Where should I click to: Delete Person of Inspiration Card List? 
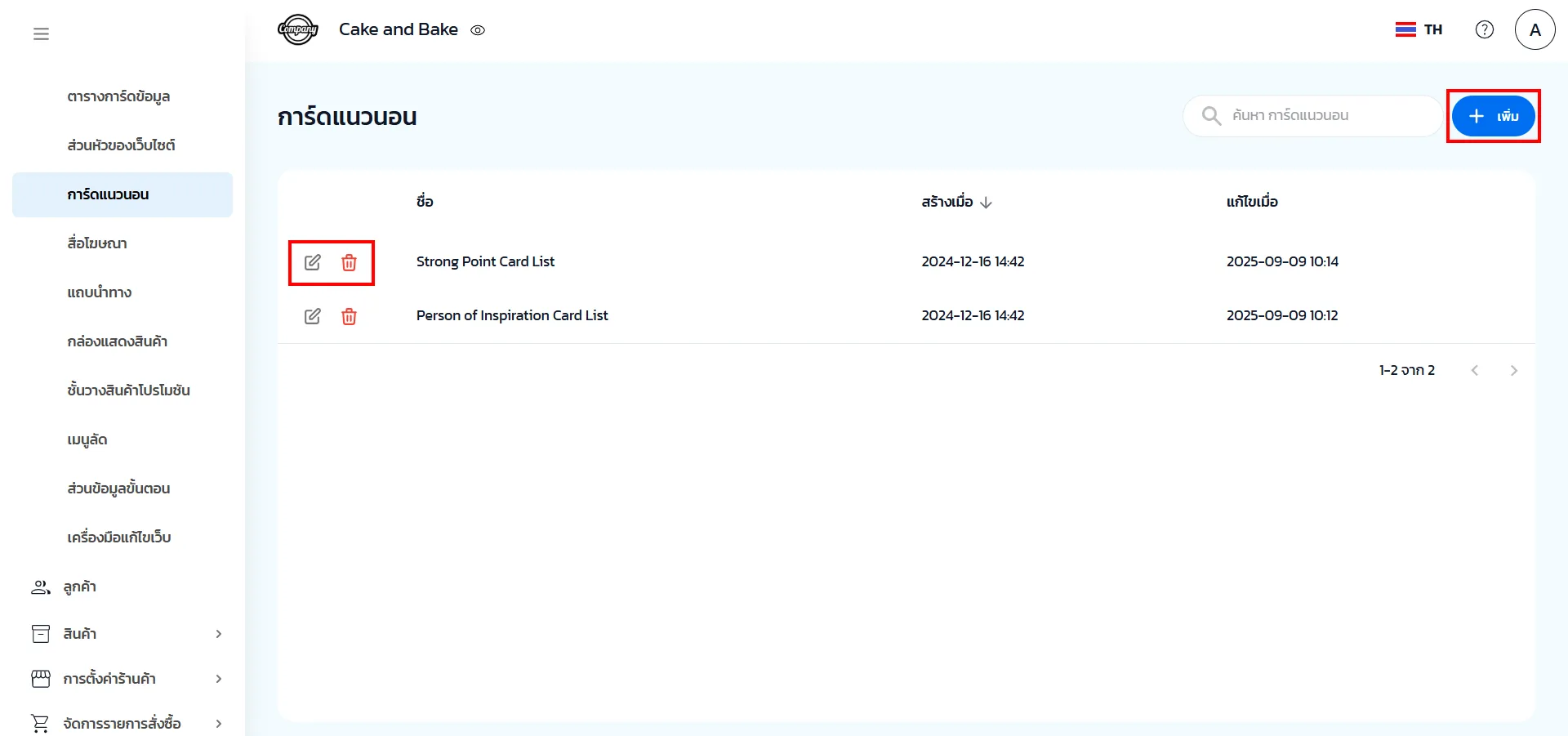tap(349, 316)
